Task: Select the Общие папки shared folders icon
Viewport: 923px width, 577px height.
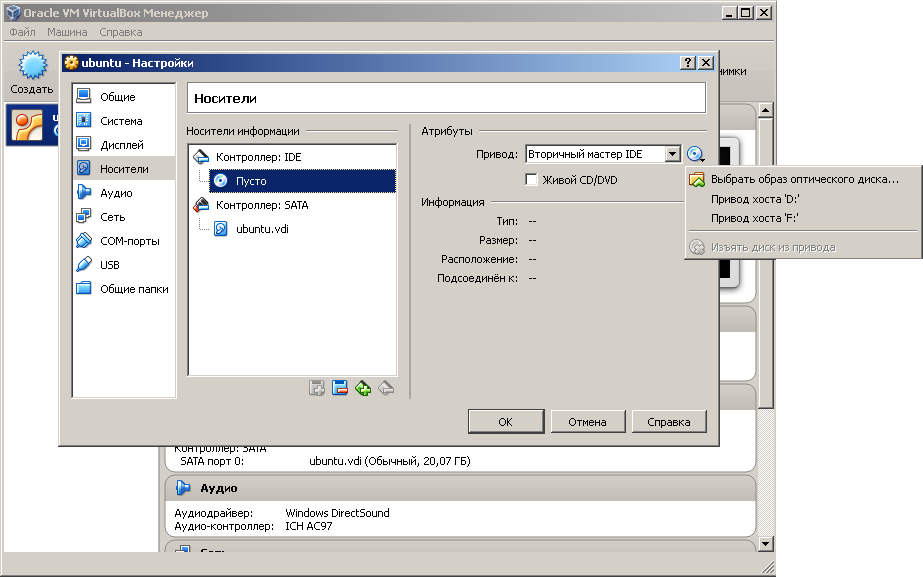Action: click(x=84, y=288)
